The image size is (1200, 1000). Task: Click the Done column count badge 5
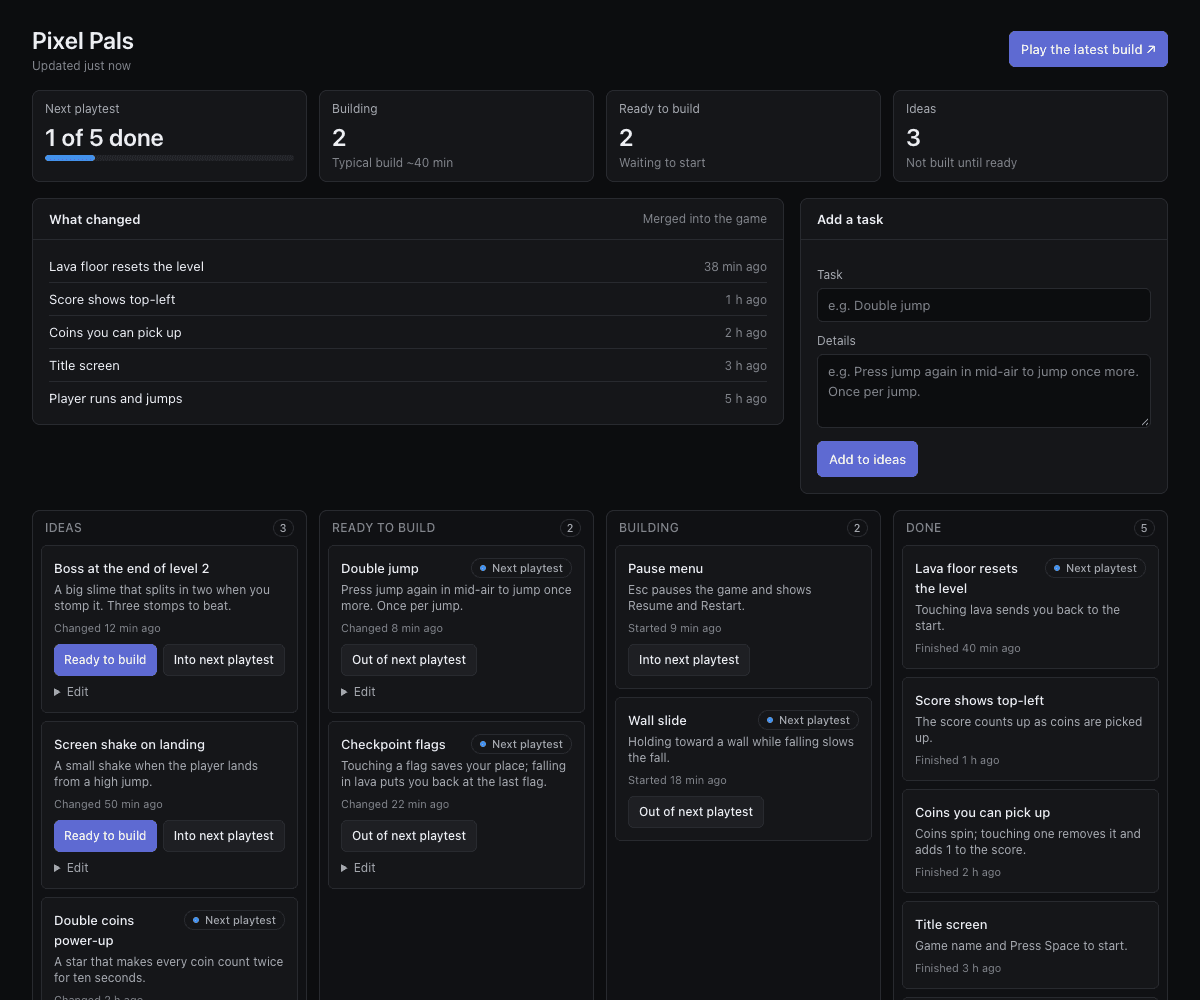click(1144, 528)
